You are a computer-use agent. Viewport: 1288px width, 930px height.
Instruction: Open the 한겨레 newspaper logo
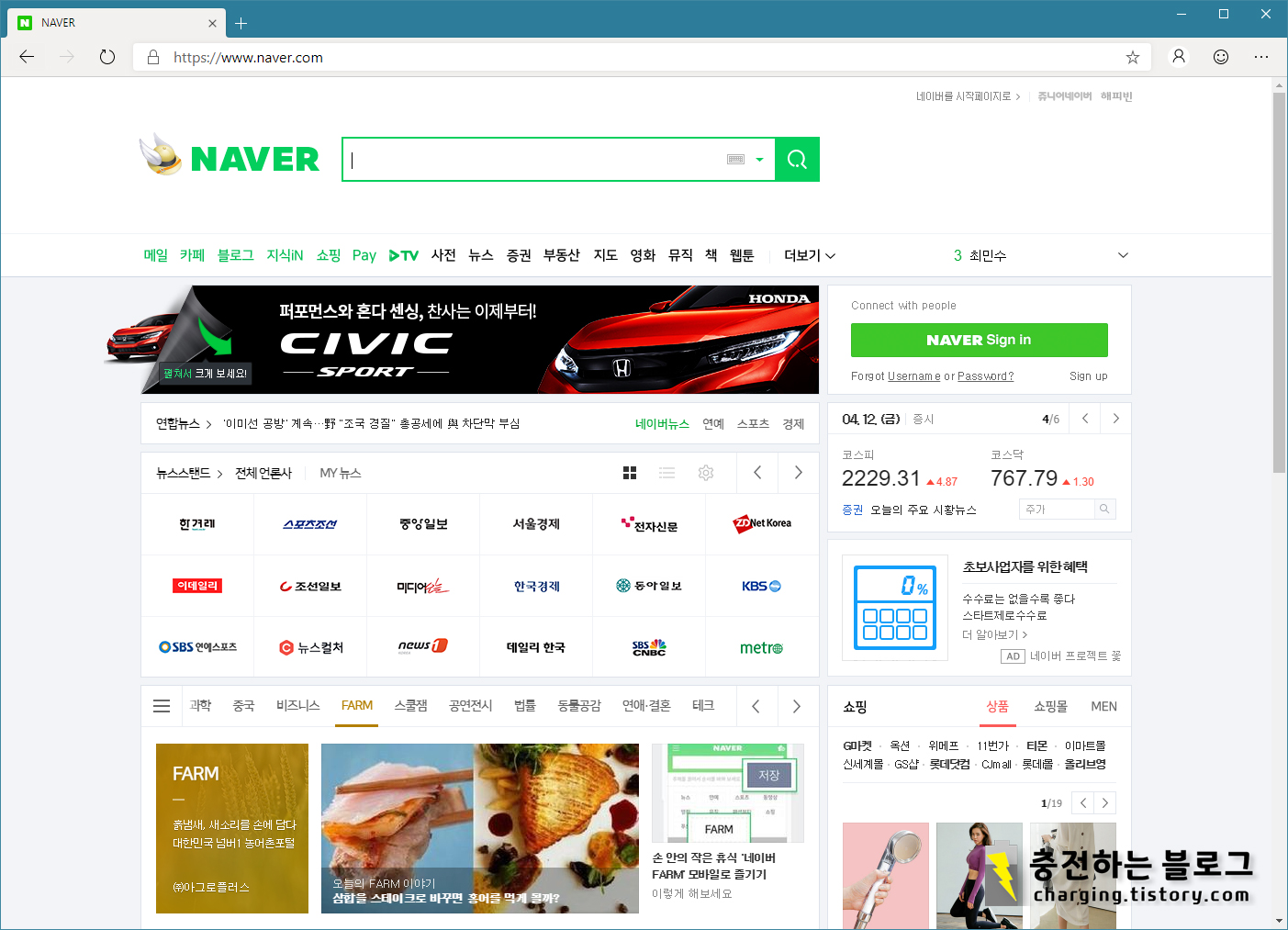click(x=197, y=524)
